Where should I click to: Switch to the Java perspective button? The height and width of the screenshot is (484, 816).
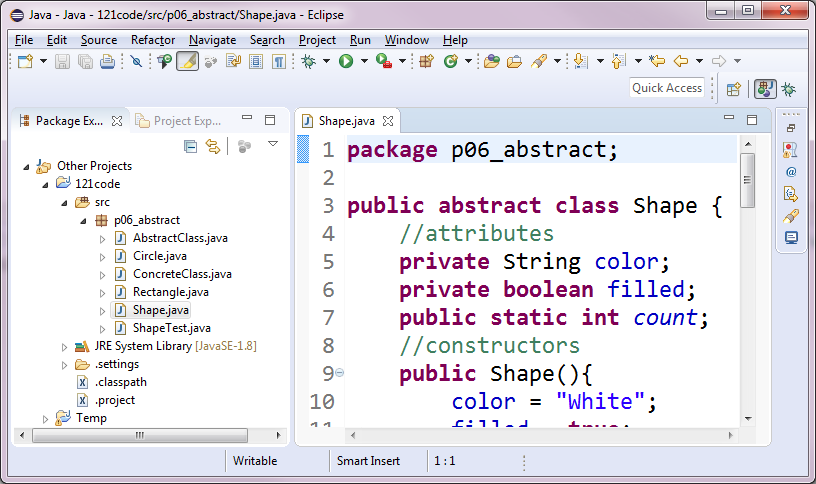[x=764, y=89]
